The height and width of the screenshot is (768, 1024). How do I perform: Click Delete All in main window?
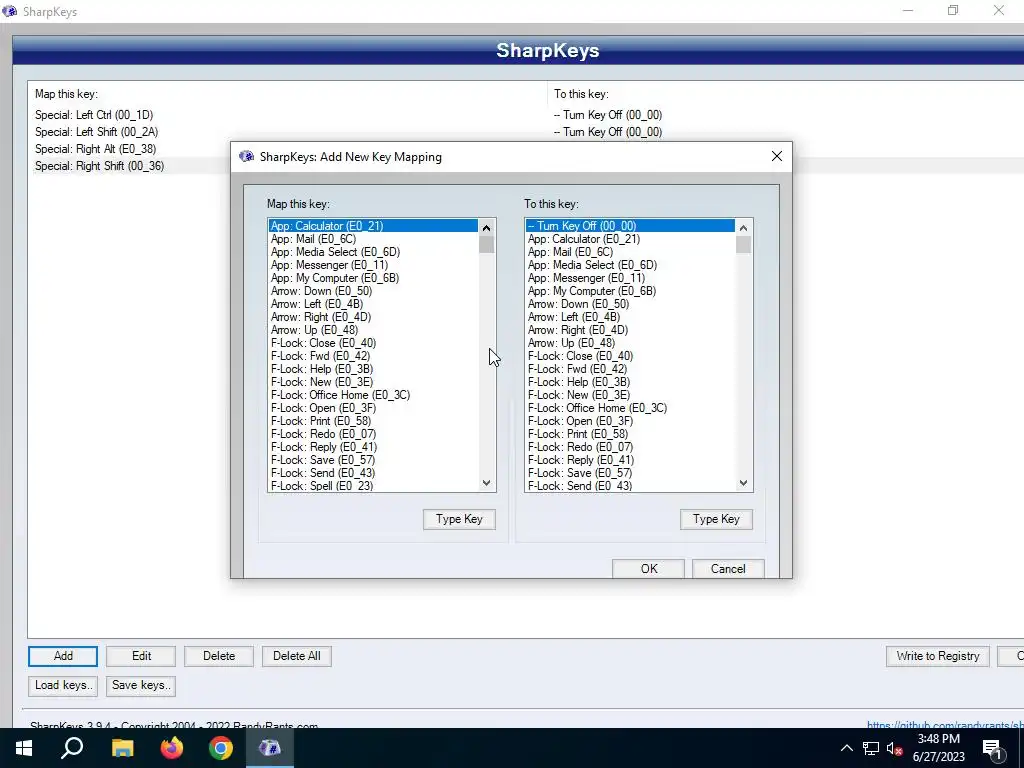(x=296, y=656)
